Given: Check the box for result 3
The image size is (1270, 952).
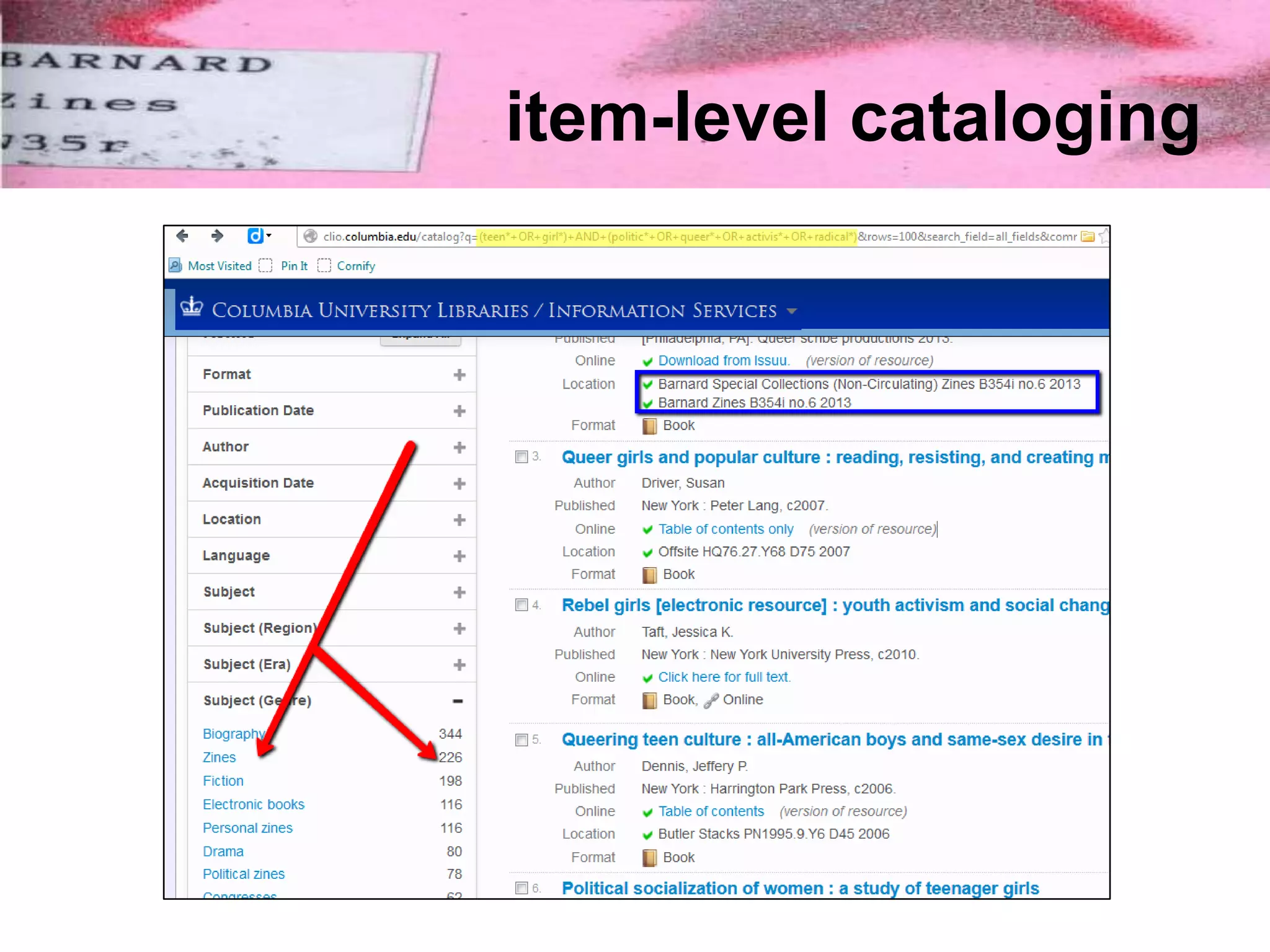Looking at the screenshot, I should [522, 457].
